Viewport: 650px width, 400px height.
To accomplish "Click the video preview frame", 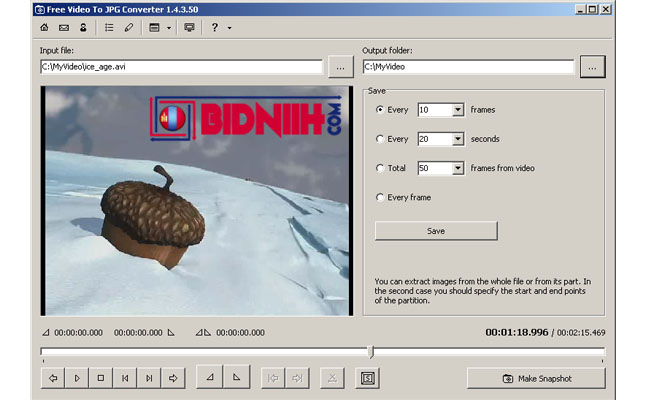I will [197, 201].
